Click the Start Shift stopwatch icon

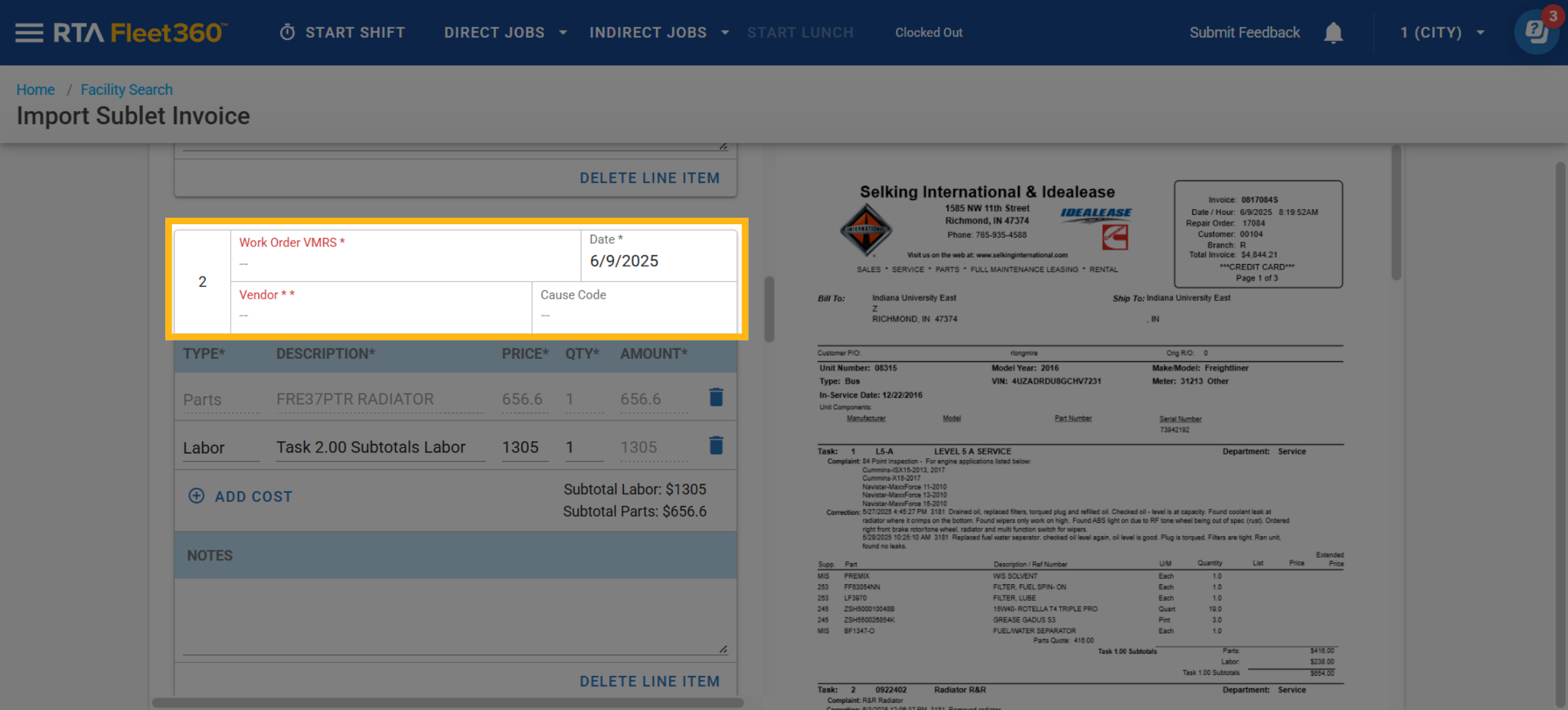tap(287, 33)
